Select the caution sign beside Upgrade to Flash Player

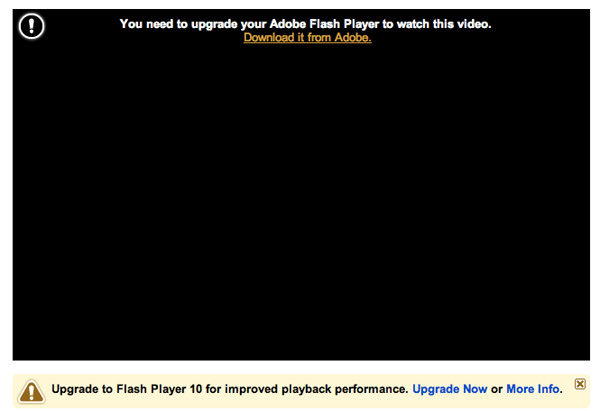(x=32, y=391)
